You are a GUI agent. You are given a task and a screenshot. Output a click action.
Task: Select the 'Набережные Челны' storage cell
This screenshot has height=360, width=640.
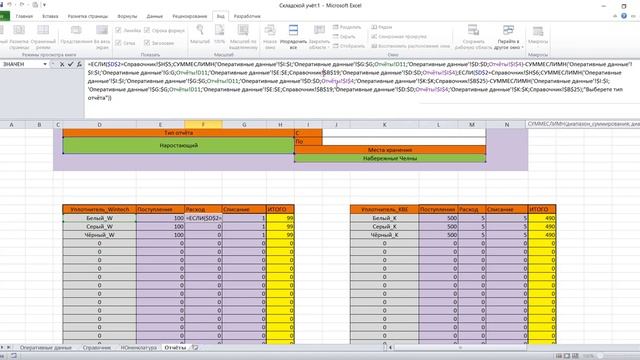tap(390, 158)
